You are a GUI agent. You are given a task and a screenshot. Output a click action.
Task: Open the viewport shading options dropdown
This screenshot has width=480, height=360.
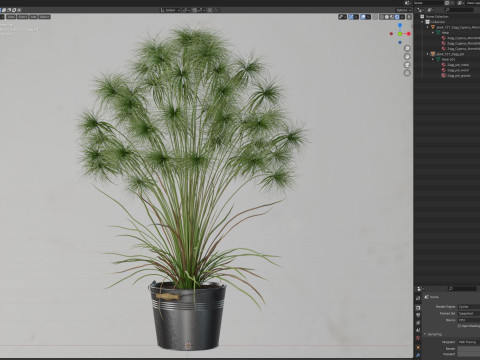click(x=402, y=17)
